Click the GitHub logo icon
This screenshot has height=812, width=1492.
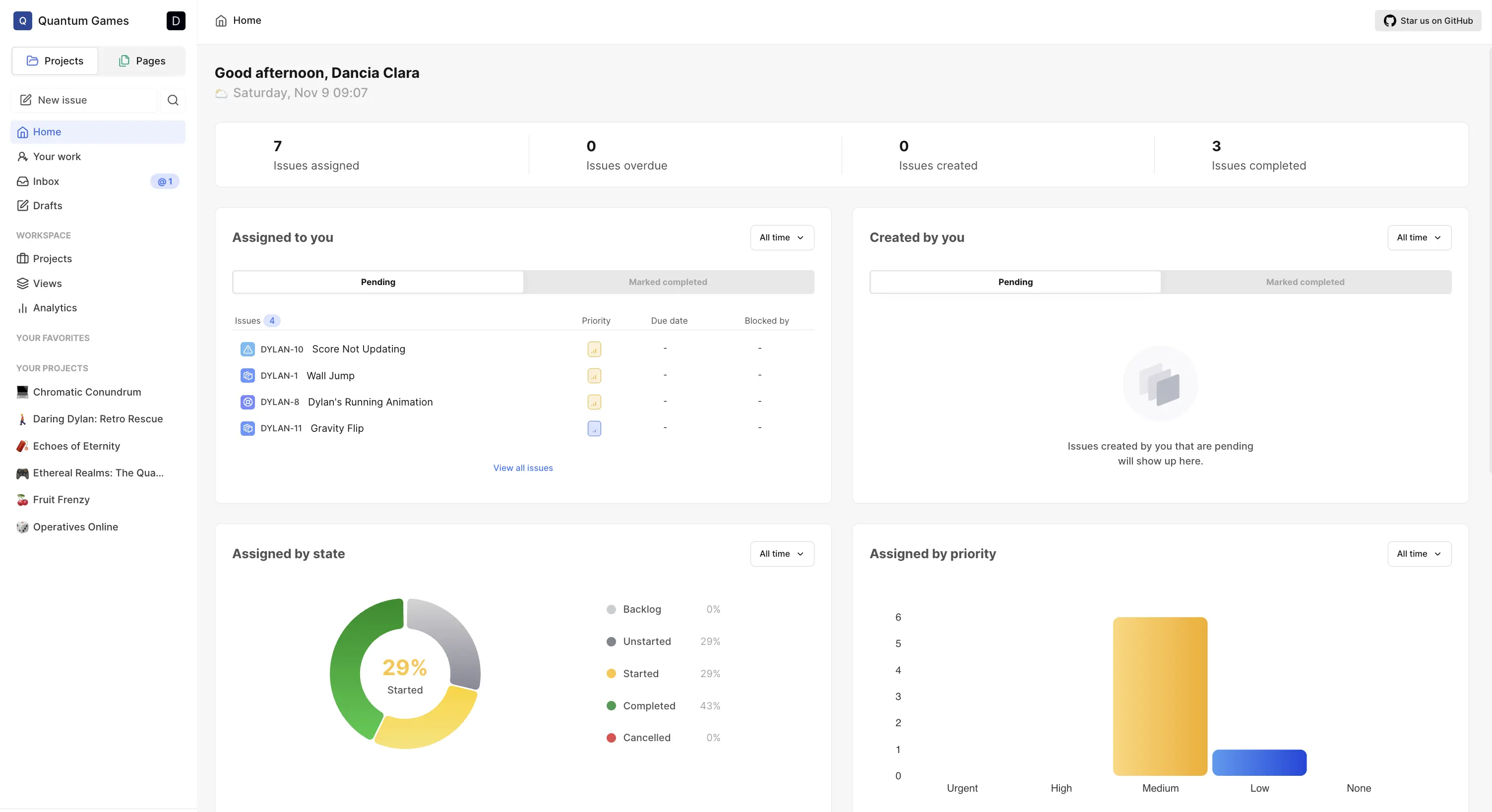click(1389, 21)
